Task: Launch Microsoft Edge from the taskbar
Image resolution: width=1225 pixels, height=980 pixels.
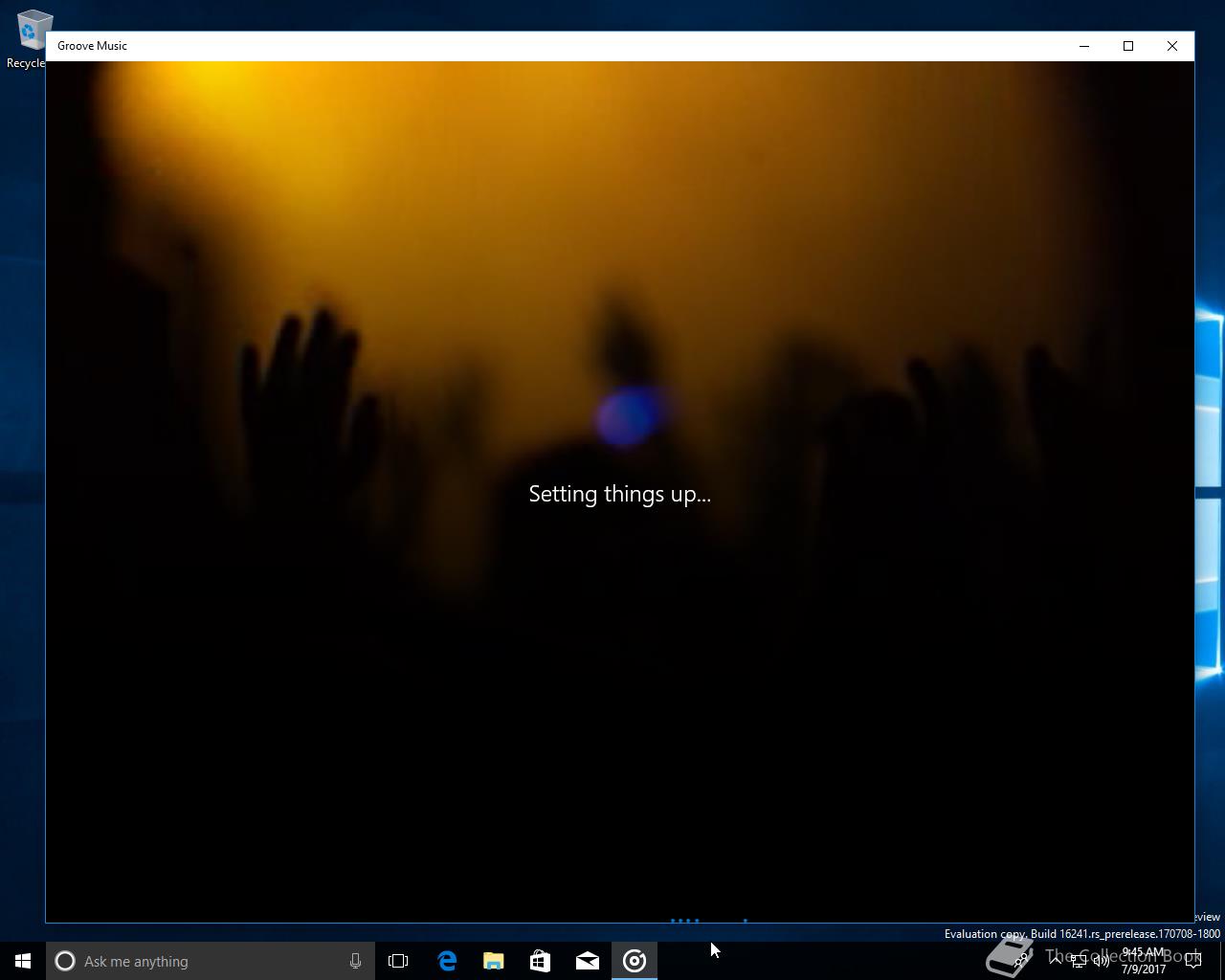Action: 446,961
